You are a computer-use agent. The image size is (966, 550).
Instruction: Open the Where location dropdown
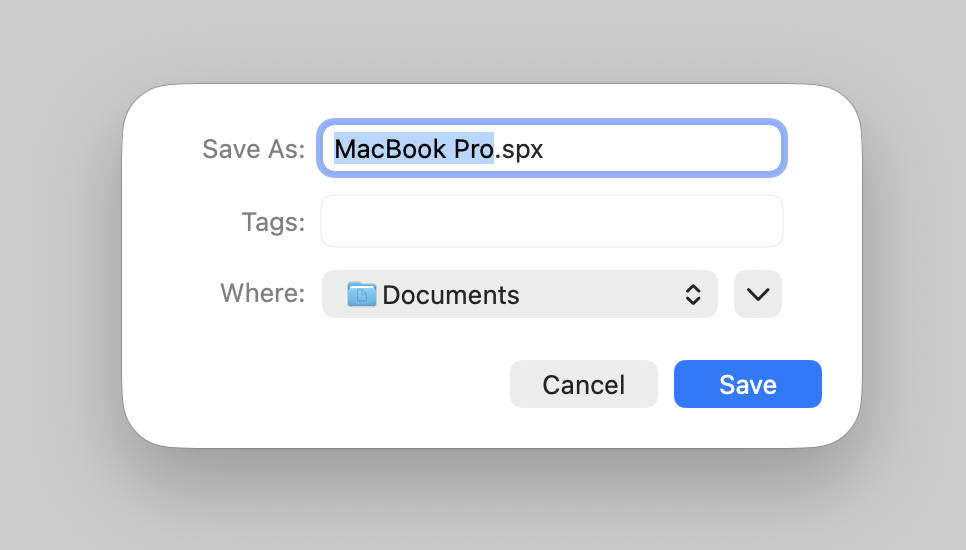click(520, 294)
